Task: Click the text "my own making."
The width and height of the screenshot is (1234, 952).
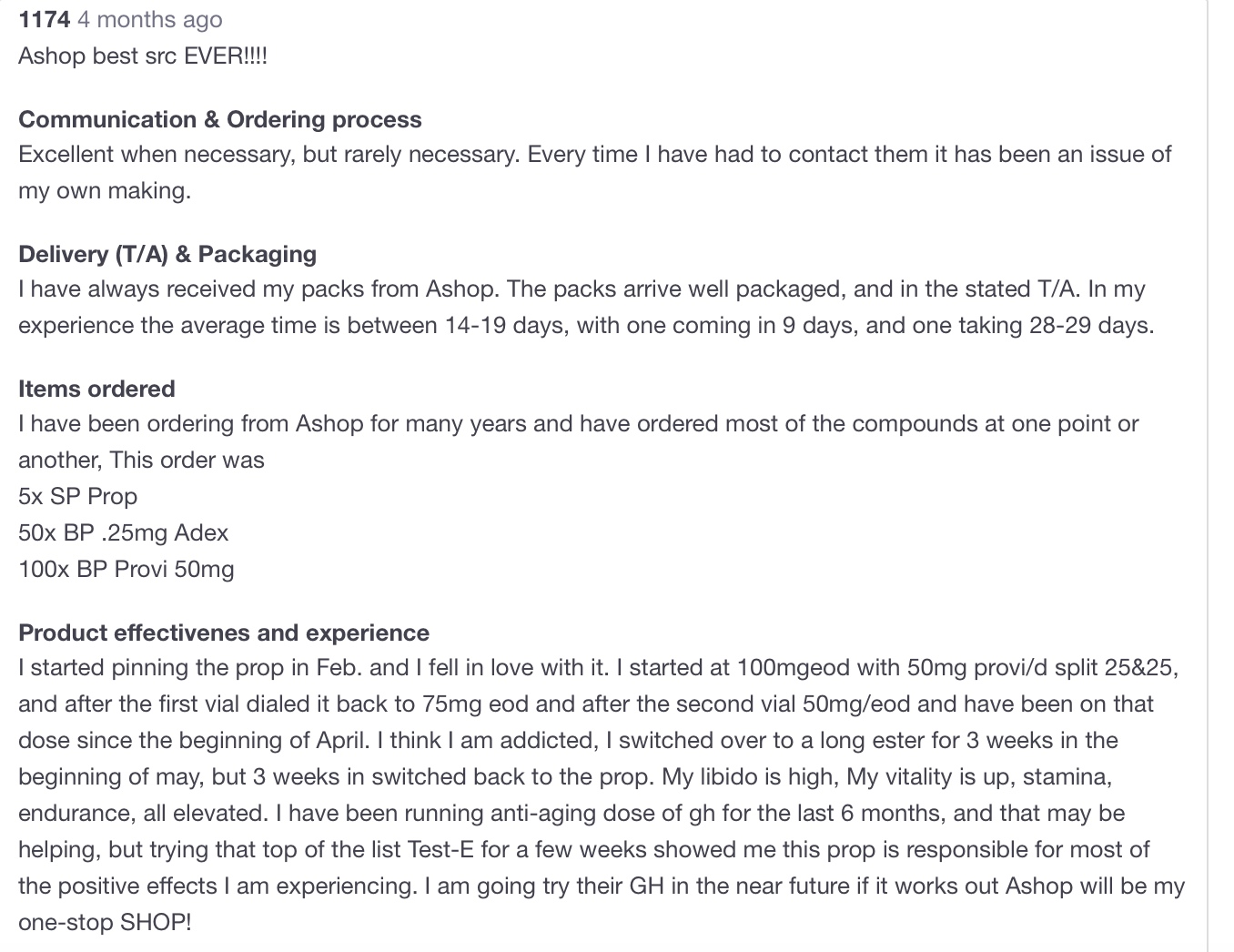Action: 105,191
